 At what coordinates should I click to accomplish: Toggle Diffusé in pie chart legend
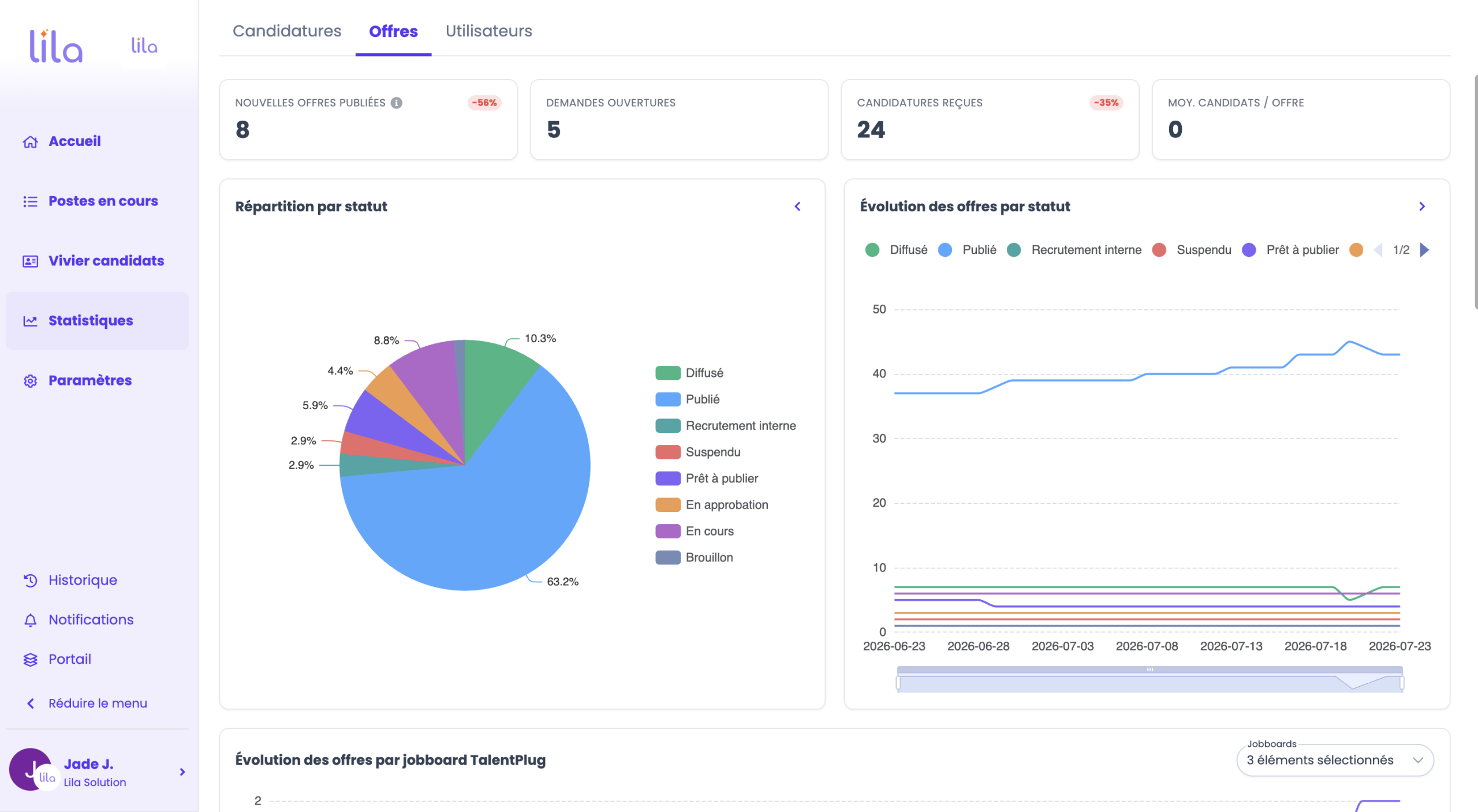(689, 373)
